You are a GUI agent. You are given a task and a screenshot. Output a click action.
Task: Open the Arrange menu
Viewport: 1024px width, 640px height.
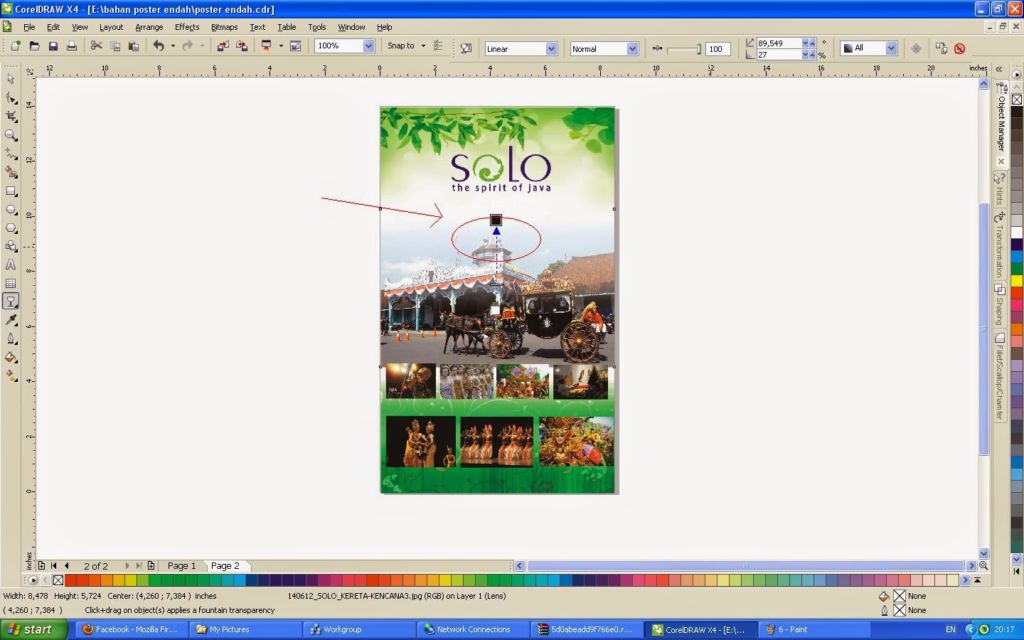click(149, 27)
